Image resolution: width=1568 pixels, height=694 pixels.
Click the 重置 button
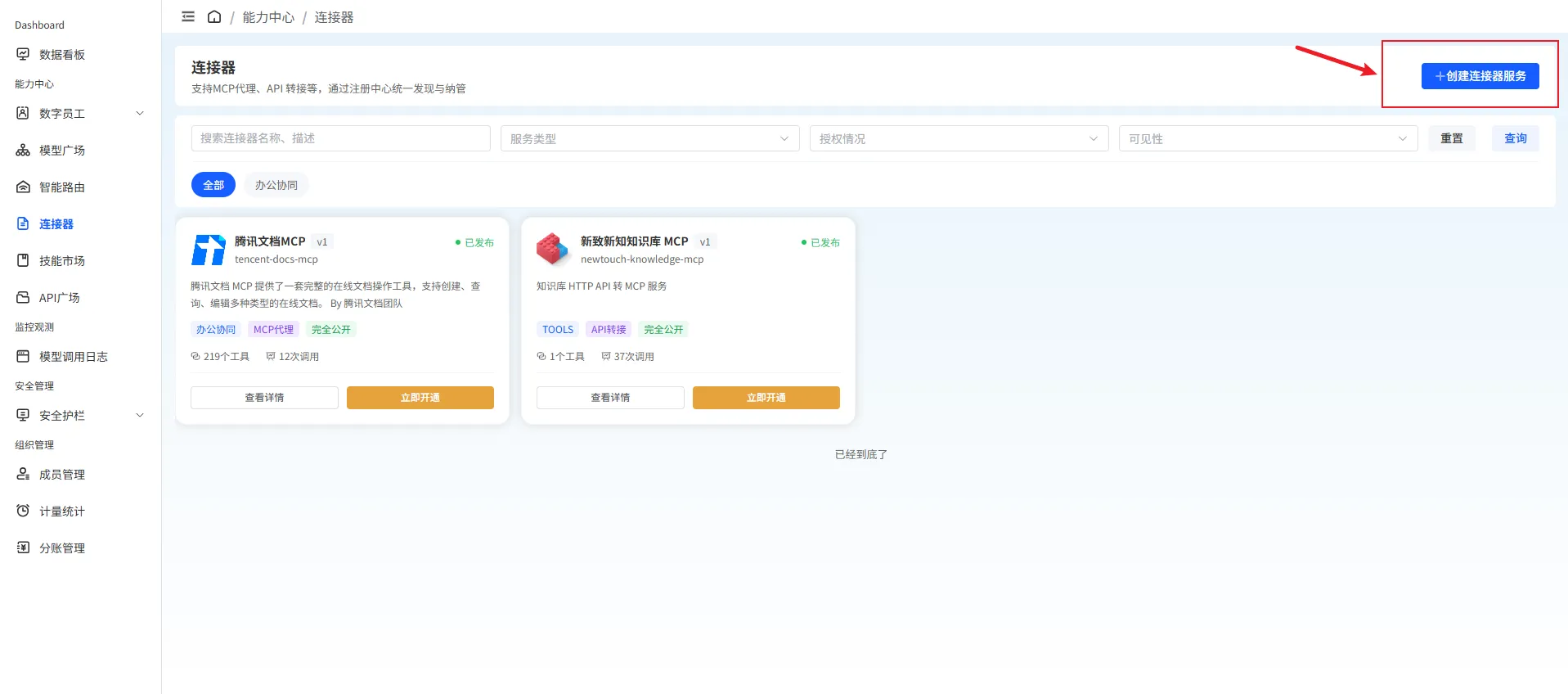click(1452, 138)
